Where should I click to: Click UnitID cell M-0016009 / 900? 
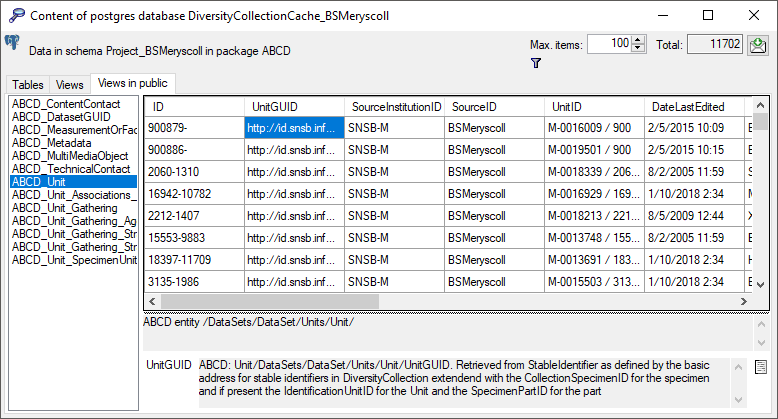(x=594, y=128)
